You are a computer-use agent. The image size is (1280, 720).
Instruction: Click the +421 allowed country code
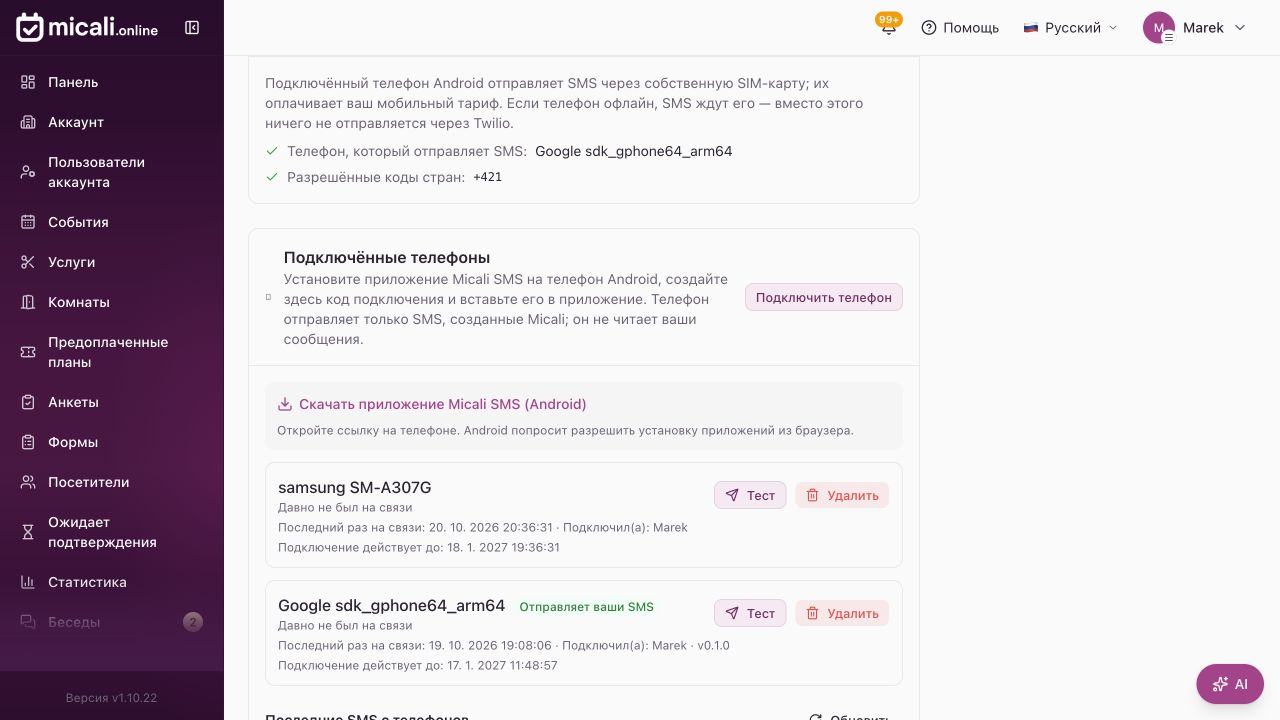coord(488,177)
